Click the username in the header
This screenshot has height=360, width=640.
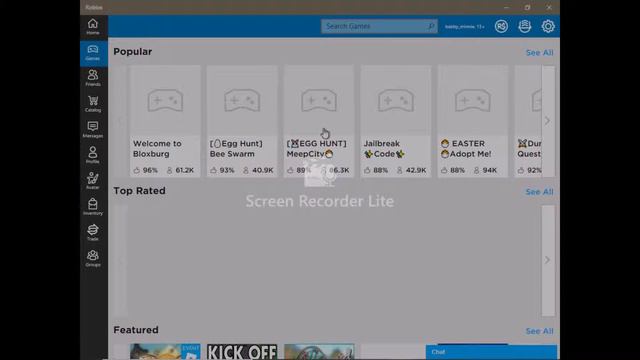pyautogui.click(x=464, y=27)
